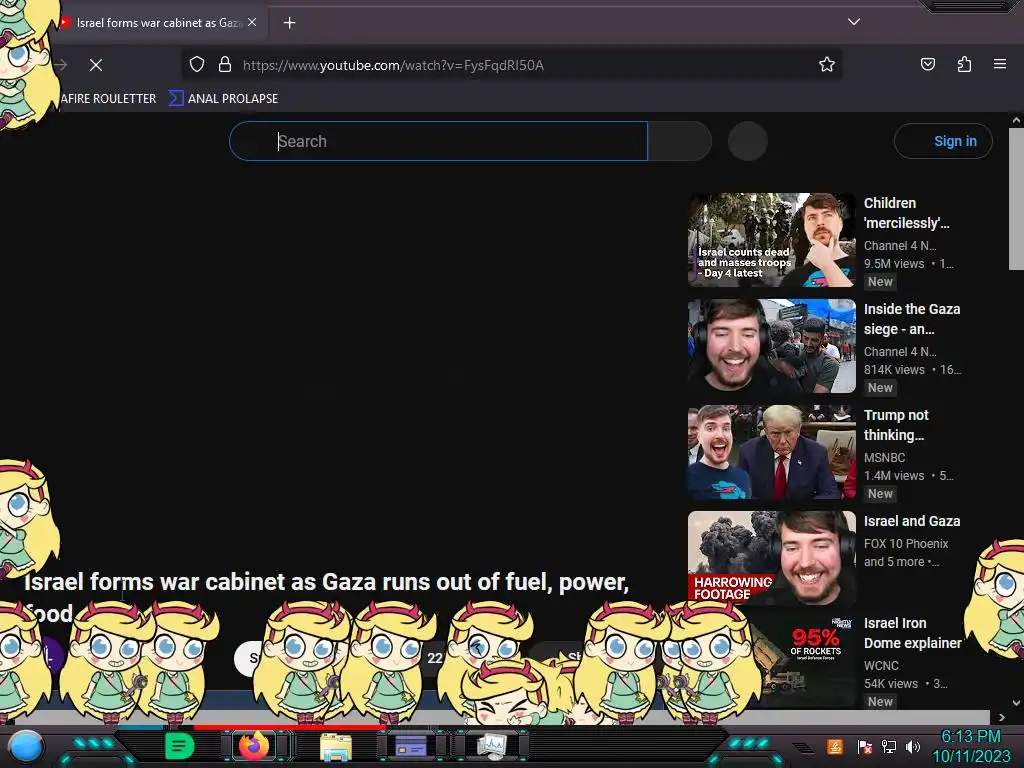Viewport: 1024px width, 768px height.
Task: Open the Trump not thinking video thumbnail
Action: 771,452
